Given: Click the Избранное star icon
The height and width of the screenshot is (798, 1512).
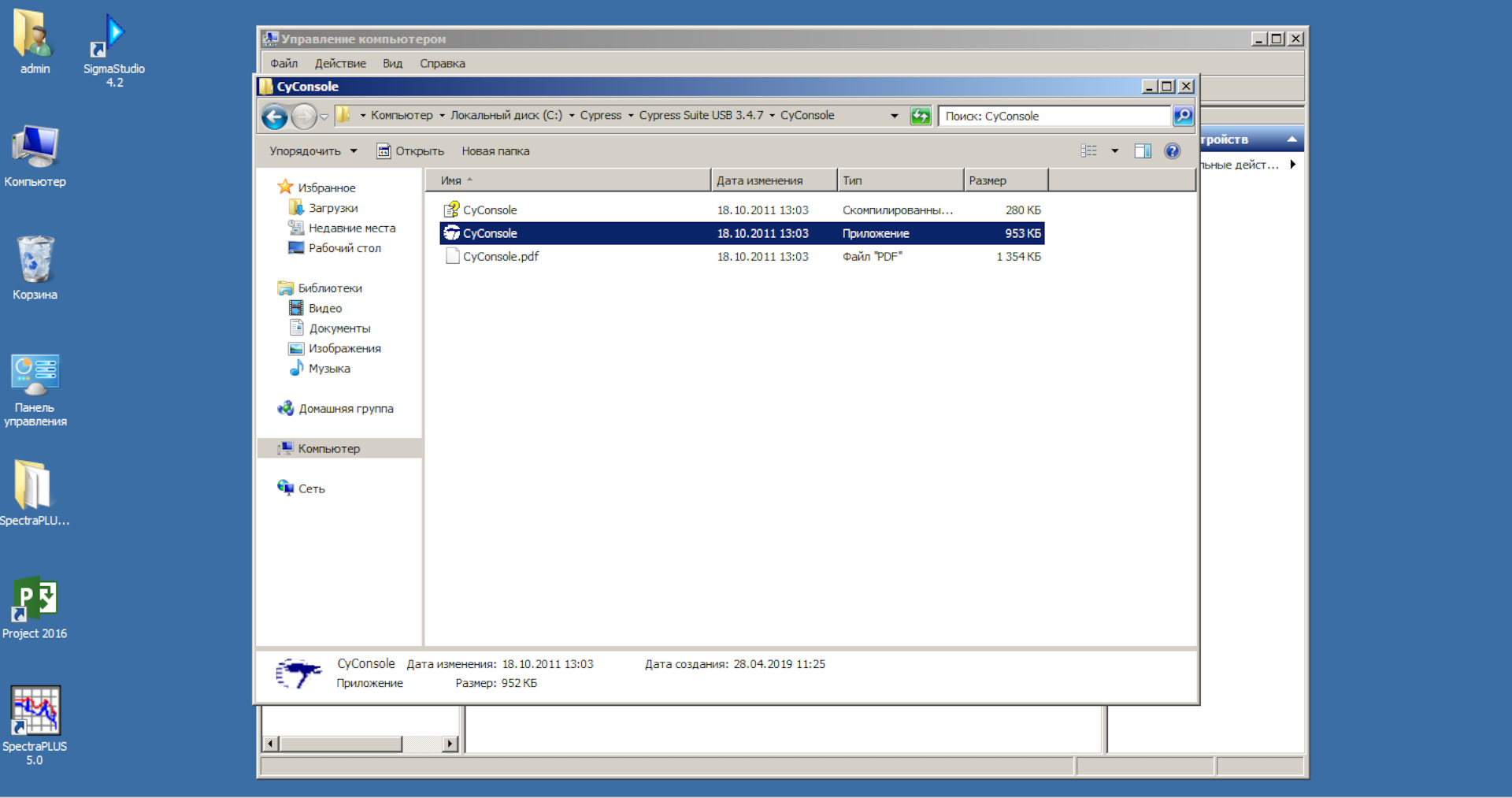Looking at the screenshot, I should 285,187.
